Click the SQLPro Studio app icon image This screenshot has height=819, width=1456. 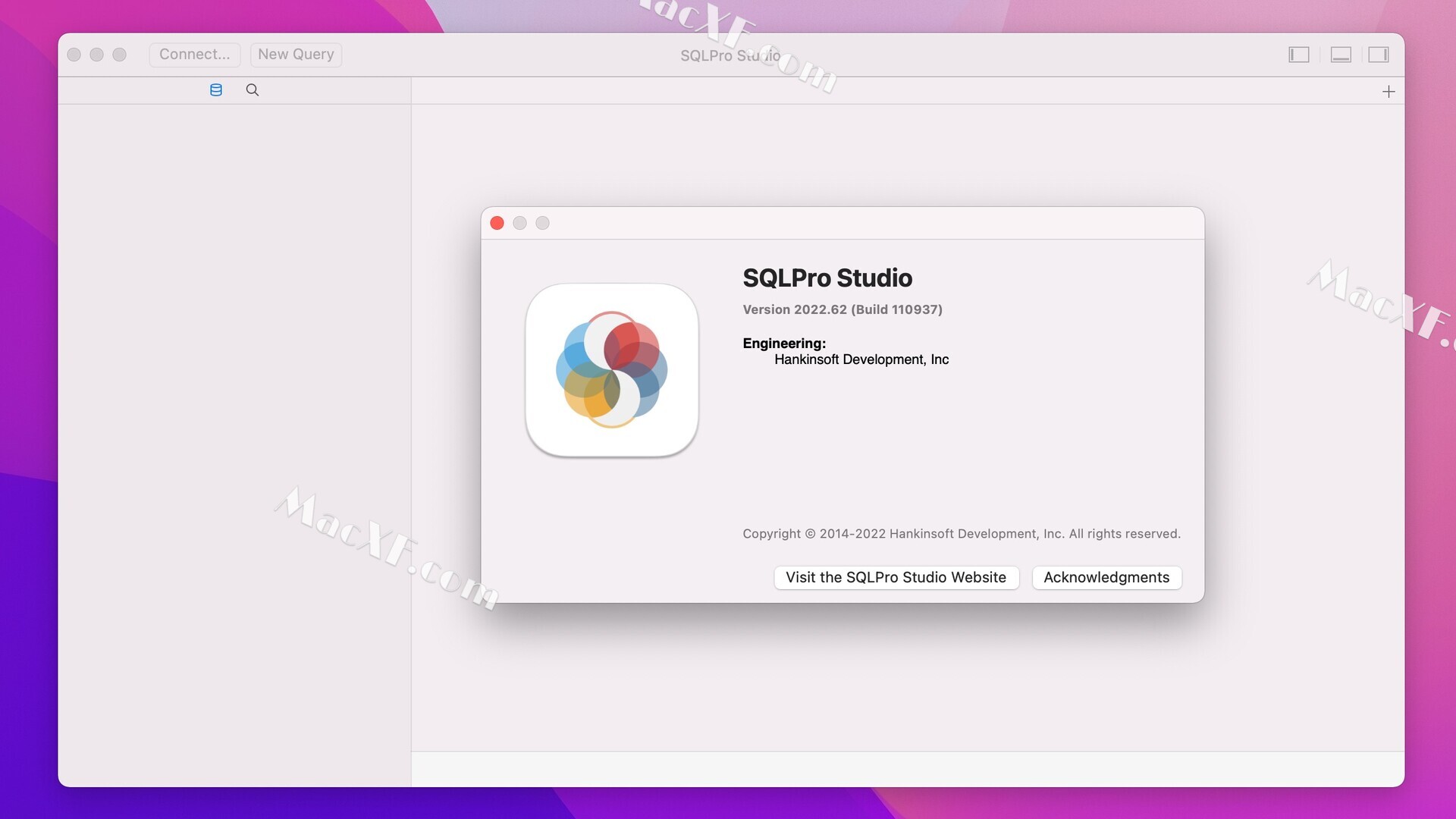point(612,370)
